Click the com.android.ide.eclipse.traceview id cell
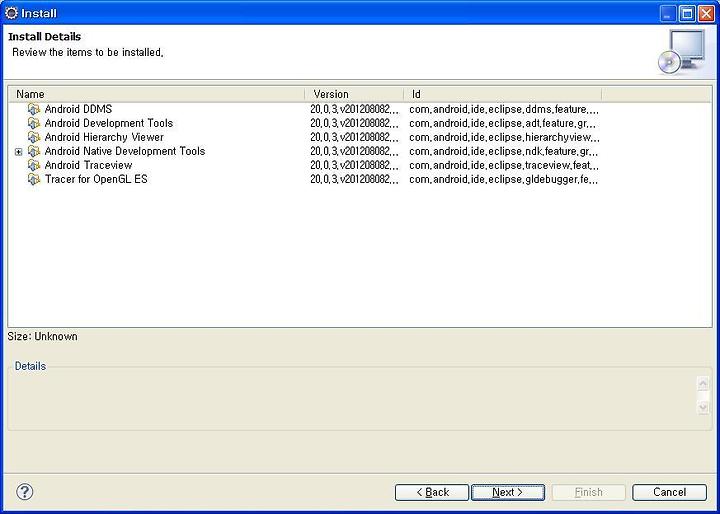Viewport: 720px width, 514px height. click(504, 165)
